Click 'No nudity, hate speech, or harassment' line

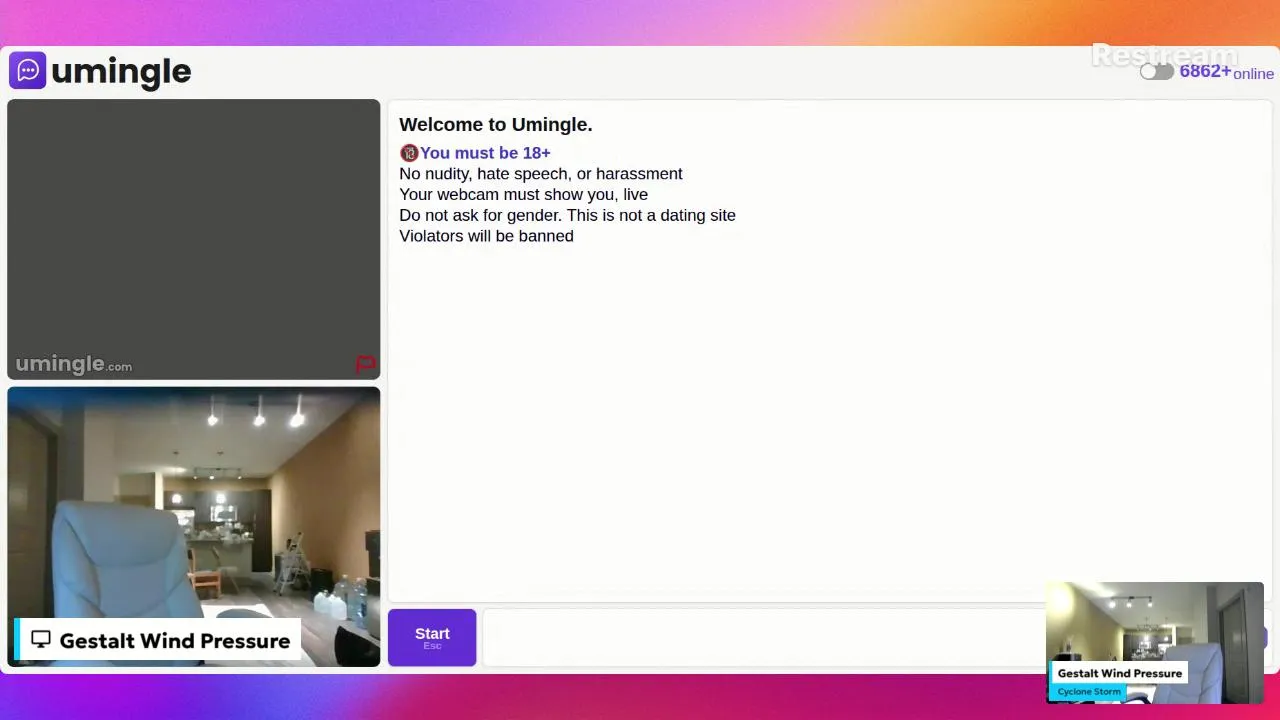tap(541, 174)
